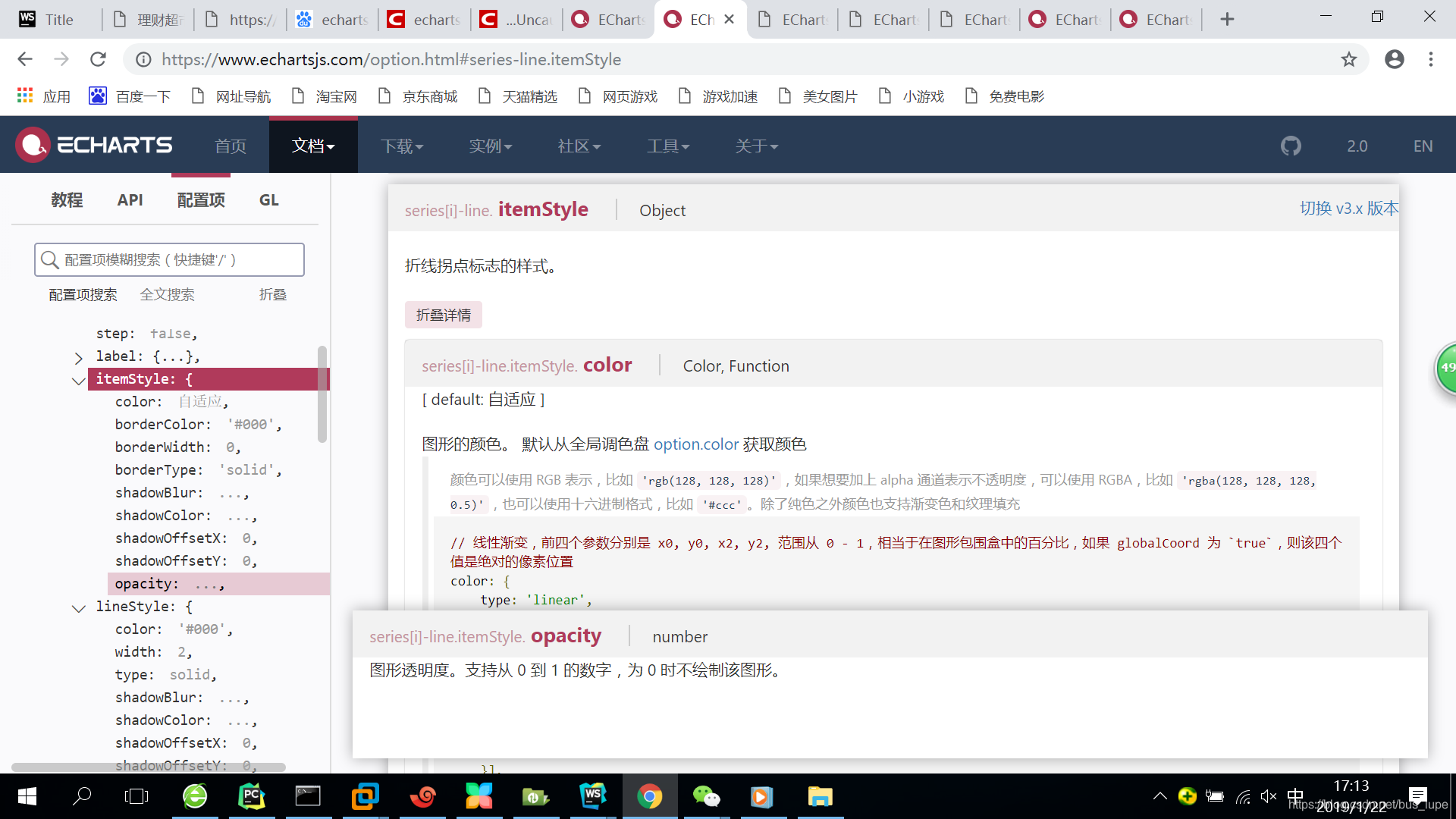Open the apps grid in bookmarks bar
1456x819 pixels.
(25, 96)
